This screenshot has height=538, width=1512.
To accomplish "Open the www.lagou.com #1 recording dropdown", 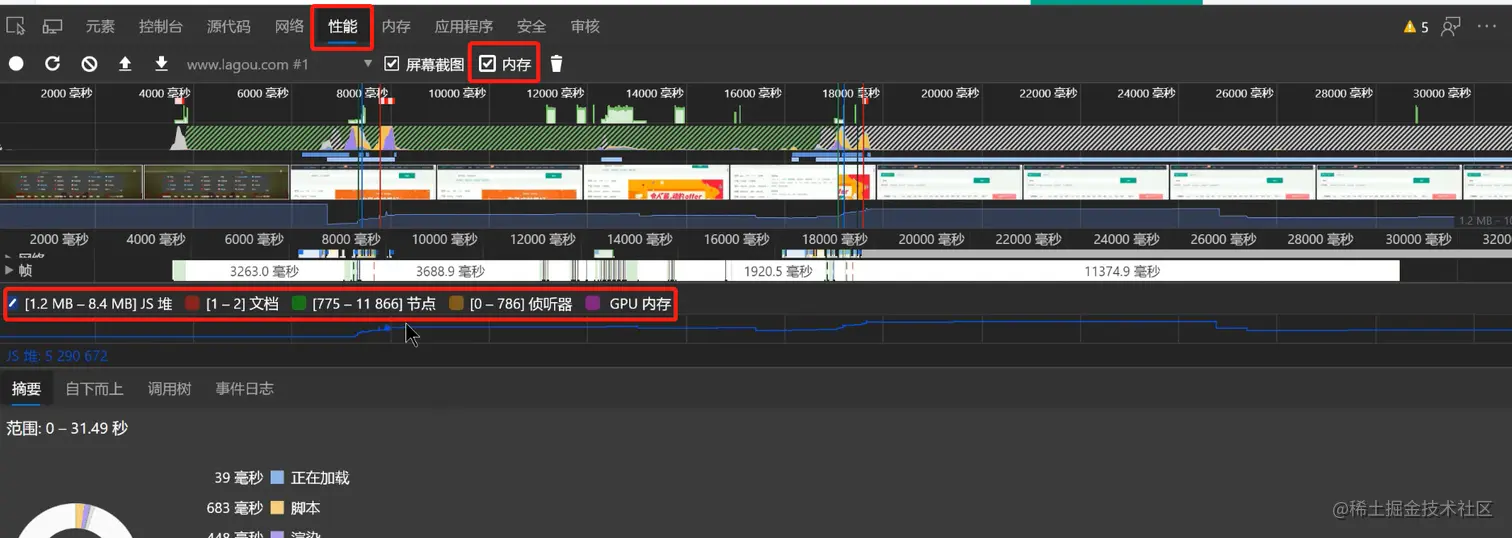I will click(279, 64).
